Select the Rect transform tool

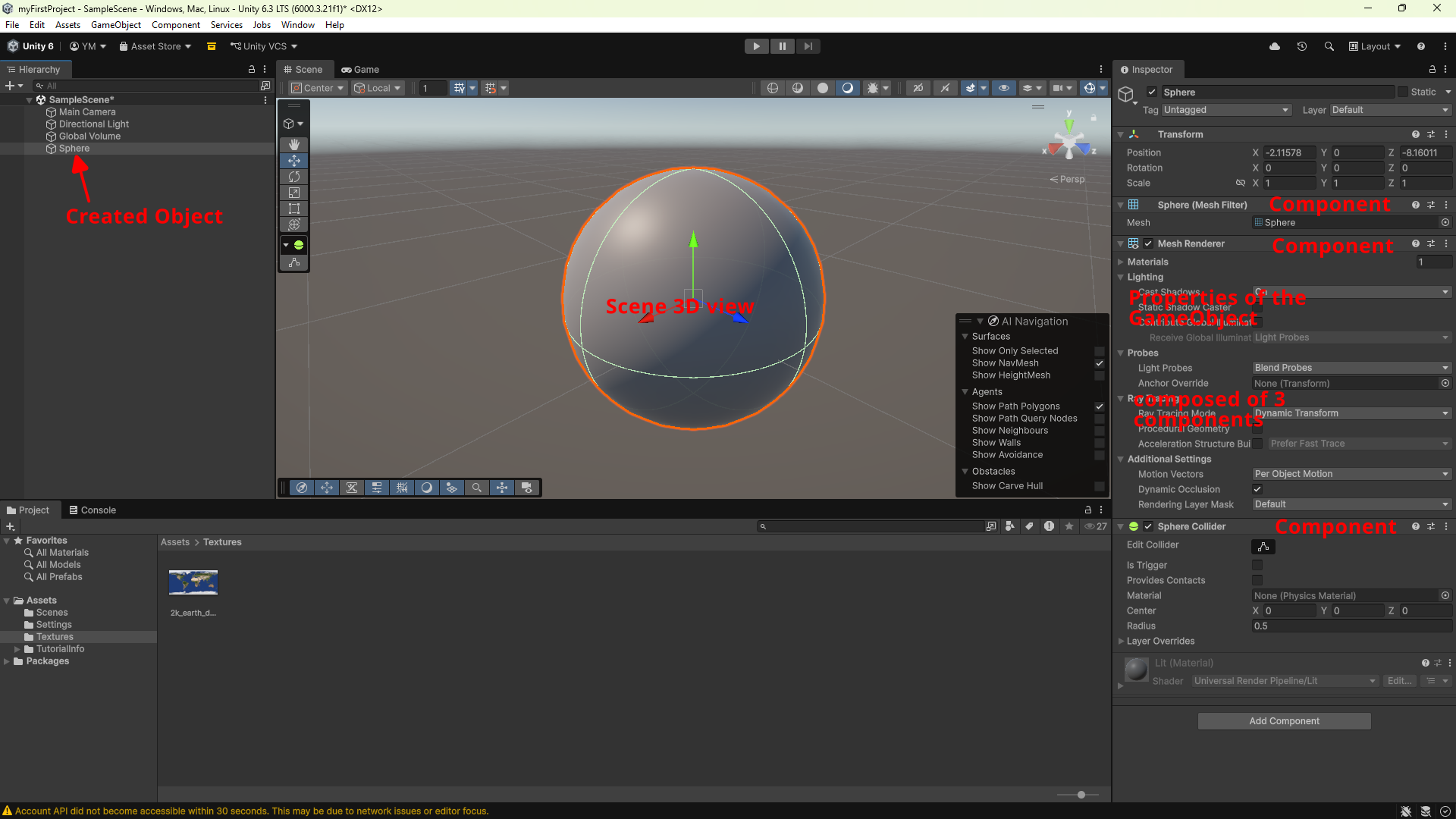click(294, 209)
